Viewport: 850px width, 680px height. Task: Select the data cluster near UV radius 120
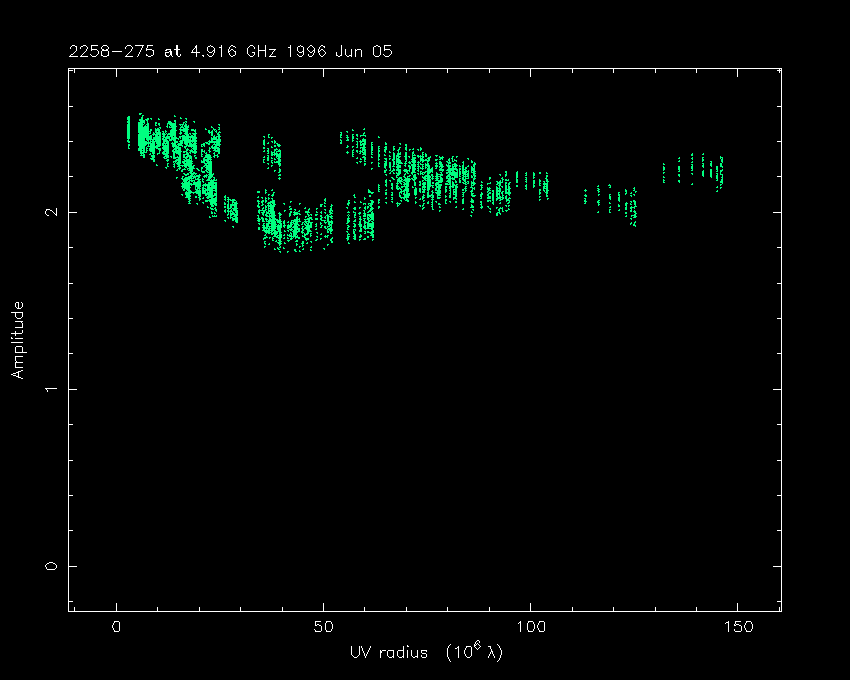tap(612, 200)
